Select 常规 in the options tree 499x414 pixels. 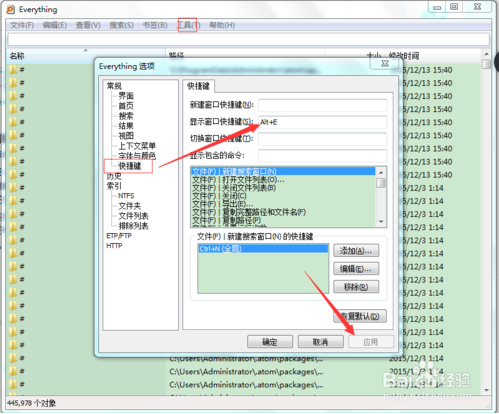114,86
